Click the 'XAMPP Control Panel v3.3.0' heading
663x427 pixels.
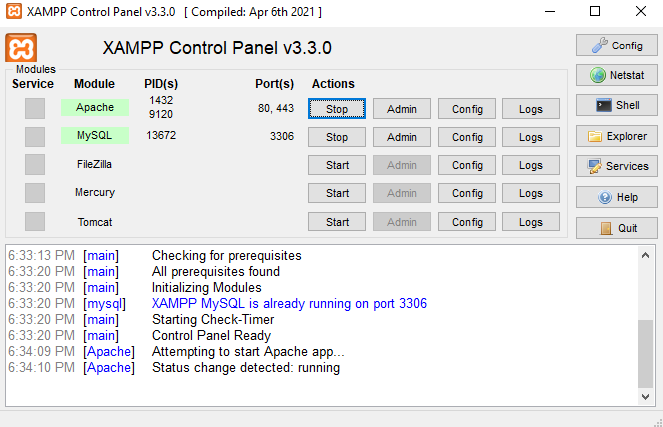(x=217, y=48)
